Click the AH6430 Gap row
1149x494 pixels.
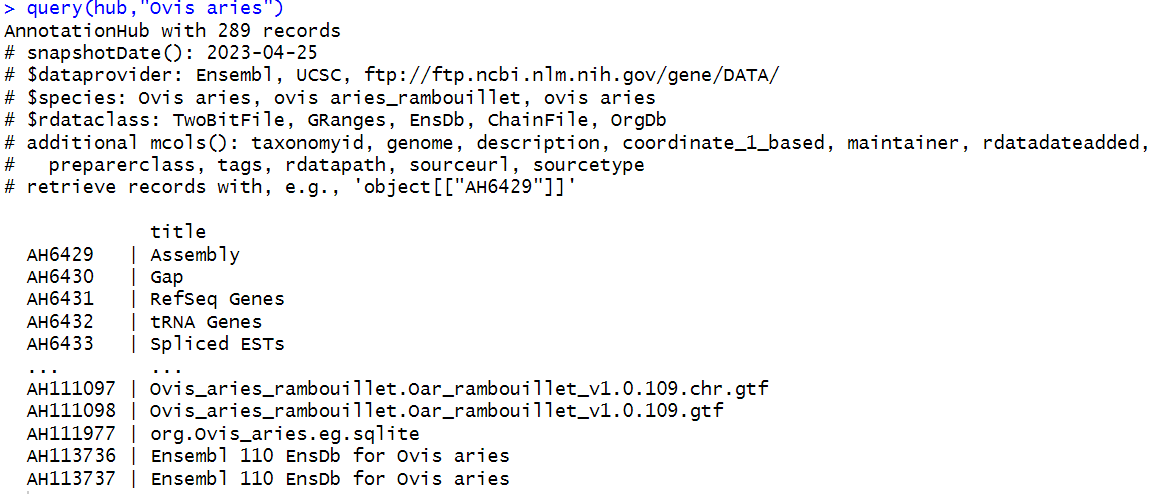coord(105,278)
